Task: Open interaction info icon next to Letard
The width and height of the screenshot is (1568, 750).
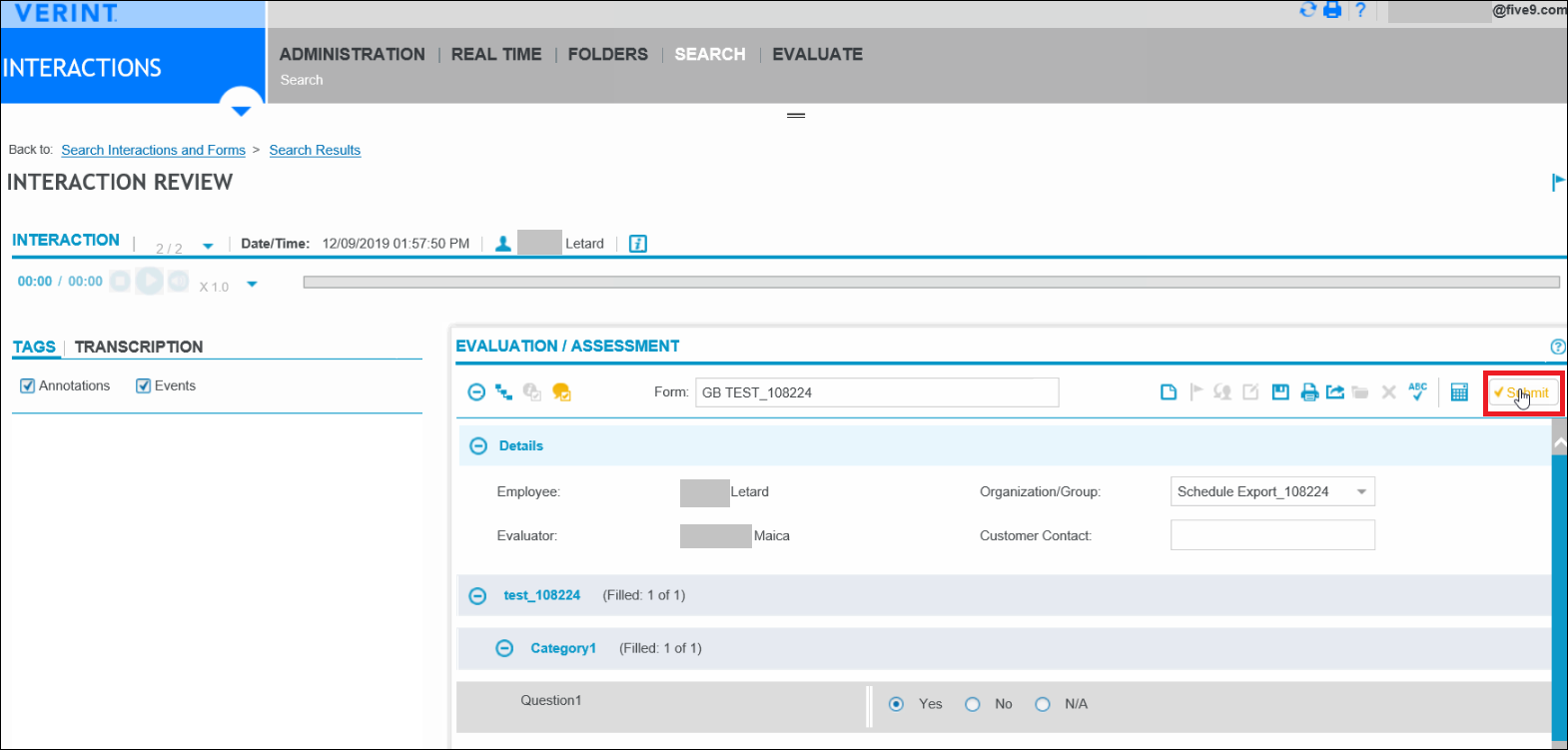Action: (638, 244)
